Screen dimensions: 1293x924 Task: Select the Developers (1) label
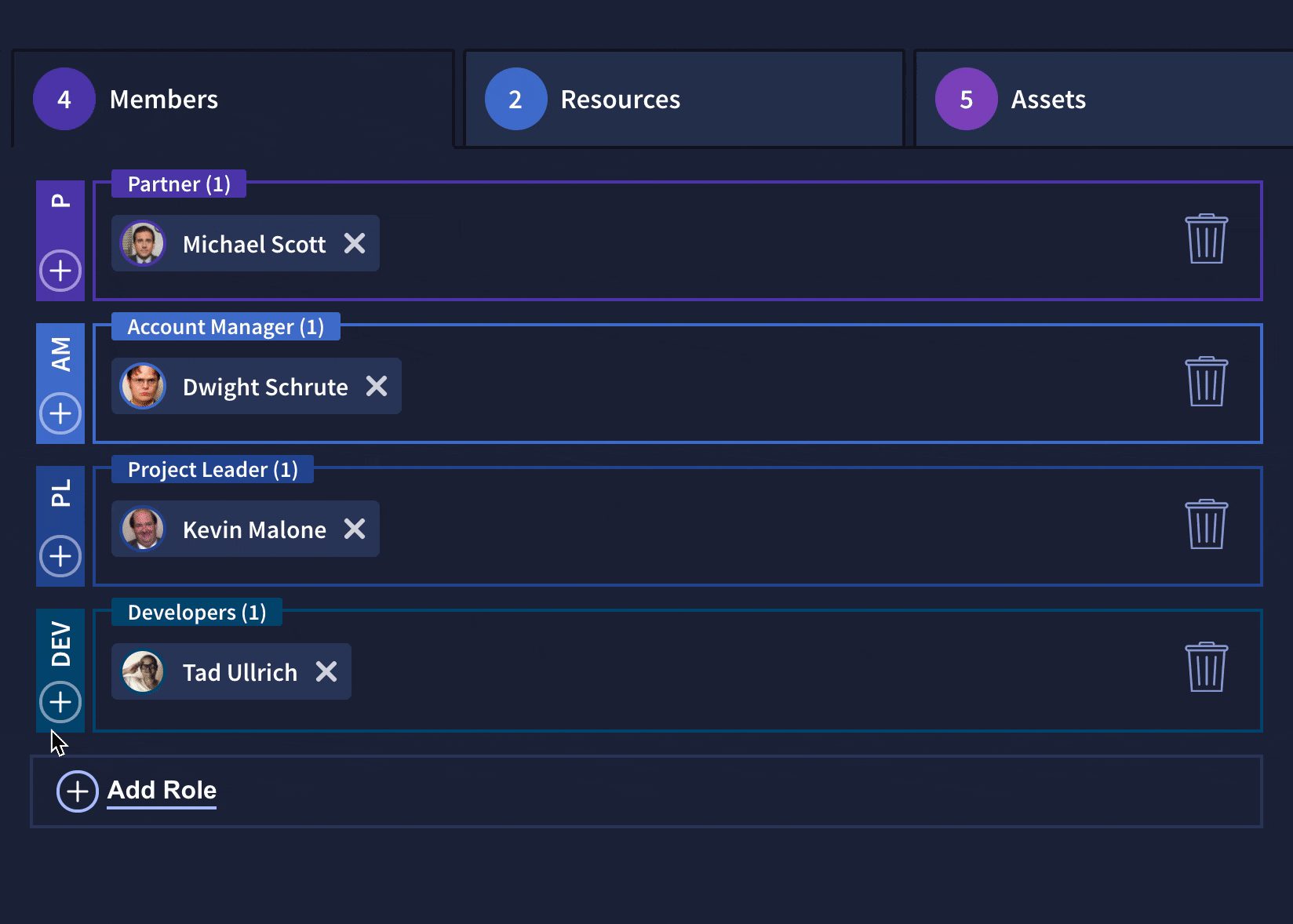pos(197,612)
